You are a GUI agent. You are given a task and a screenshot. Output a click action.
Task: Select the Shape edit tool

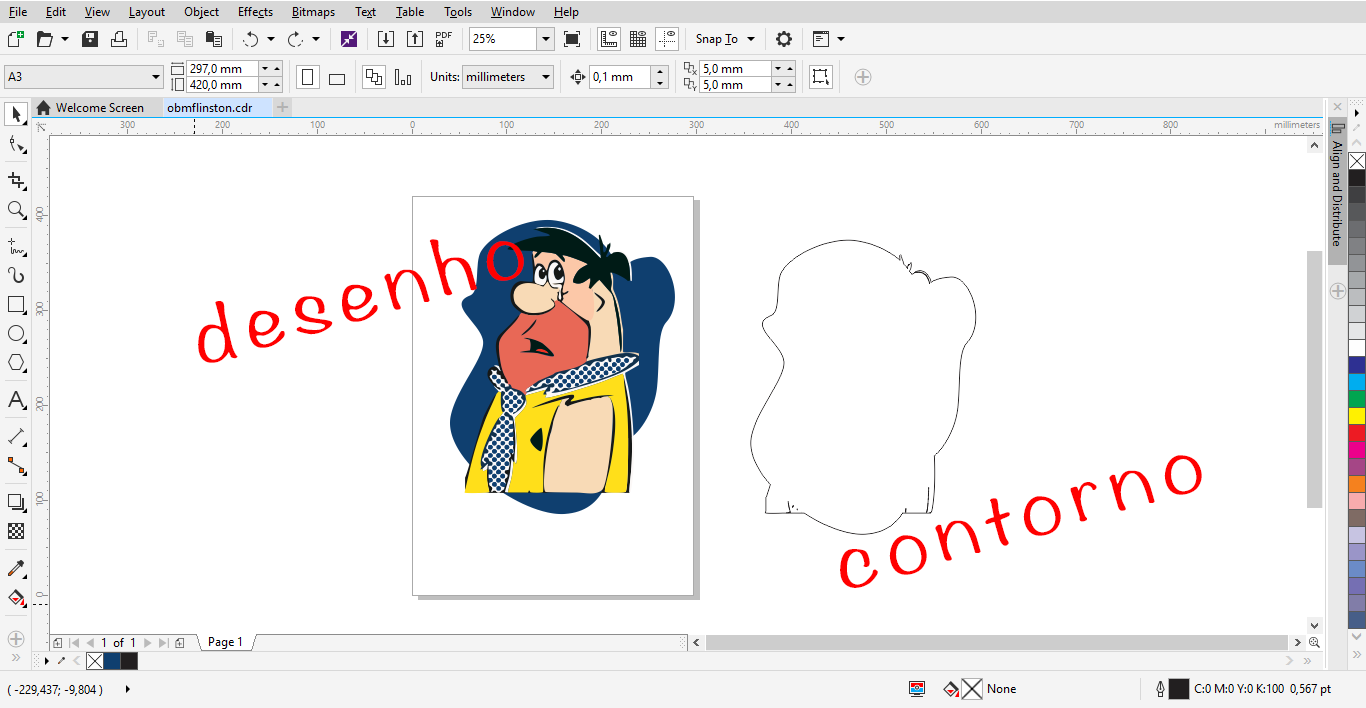16,146
